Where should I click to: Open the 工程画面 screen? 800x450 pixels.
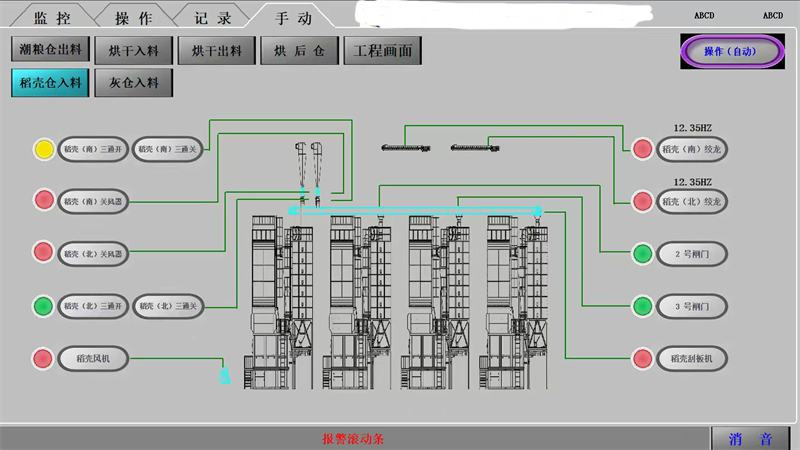[x=381, y=50]
